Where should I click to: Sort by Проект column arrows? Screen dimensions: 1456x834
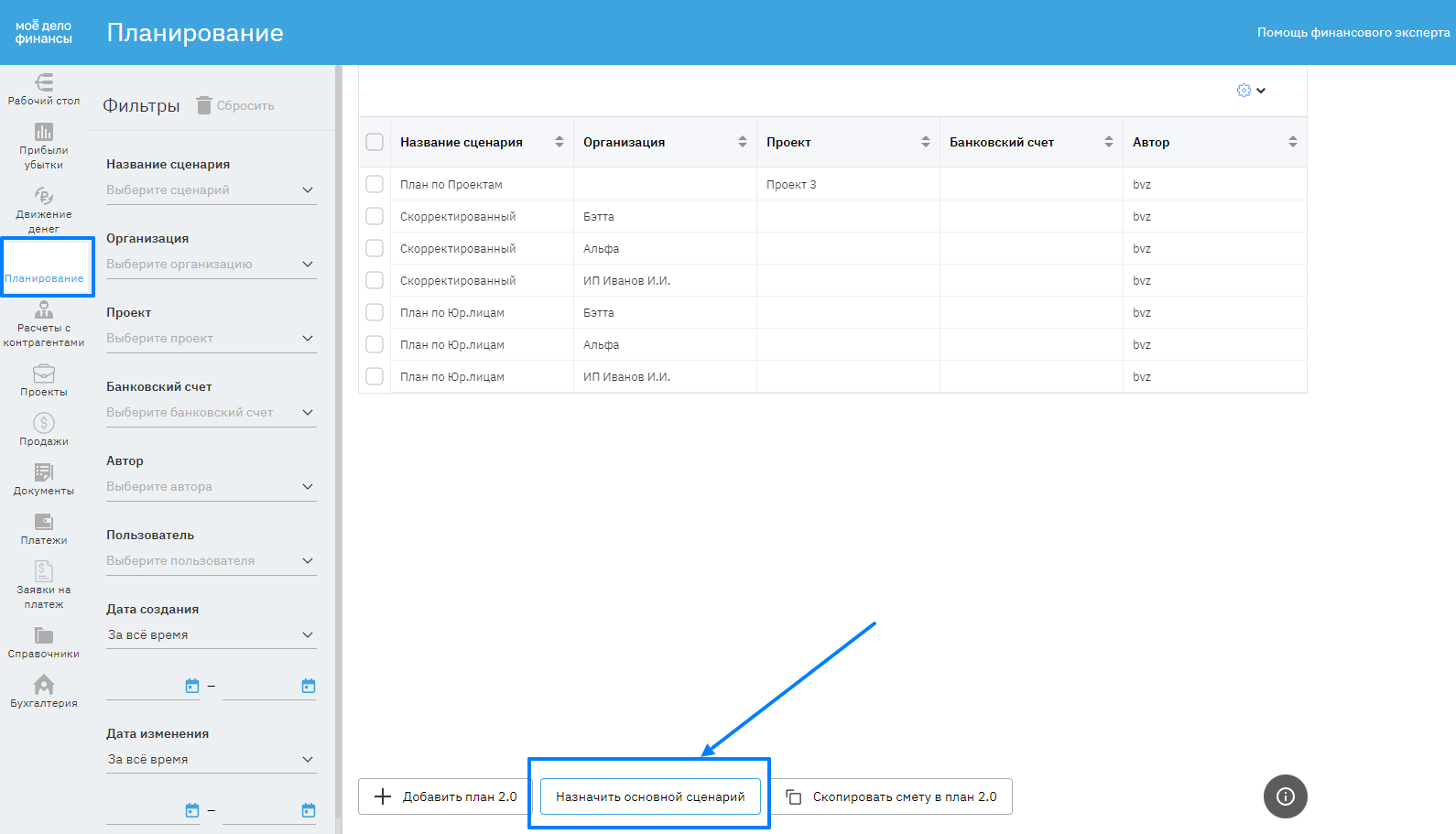pos(926,142)
